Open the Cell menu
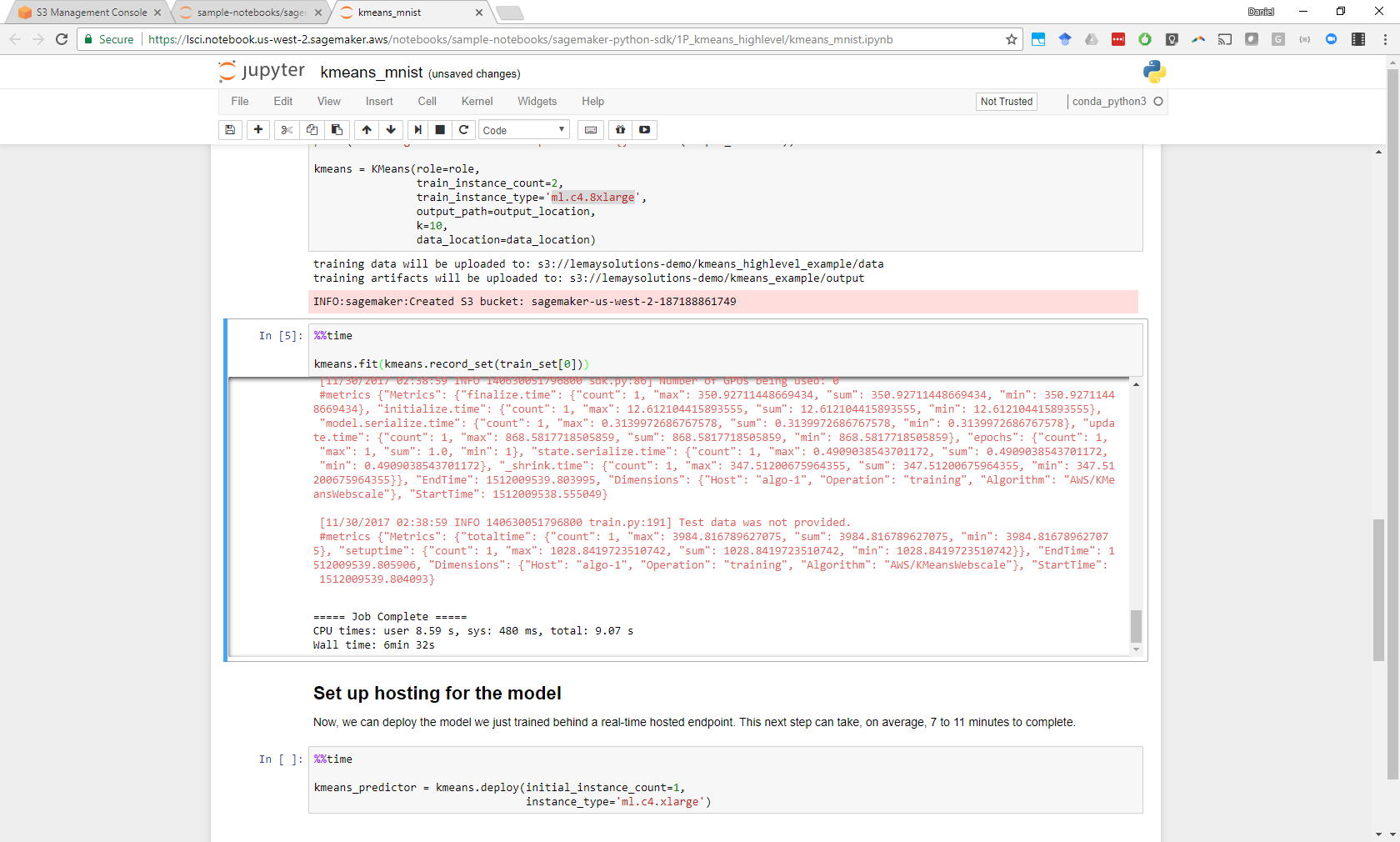 point(427,102)
